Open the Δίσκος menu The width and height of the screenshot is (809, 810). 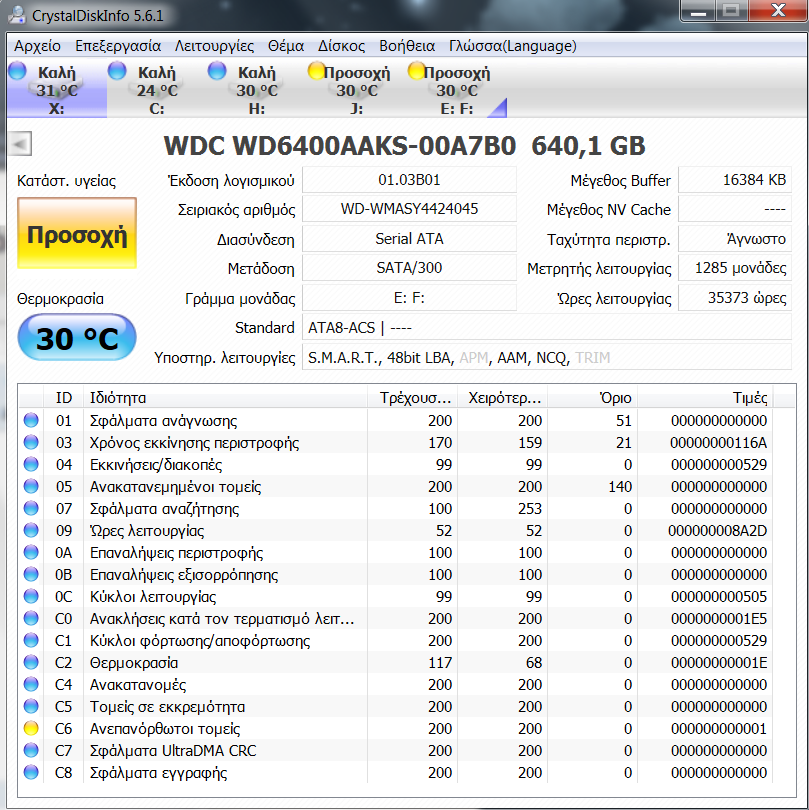click(341, 46)
